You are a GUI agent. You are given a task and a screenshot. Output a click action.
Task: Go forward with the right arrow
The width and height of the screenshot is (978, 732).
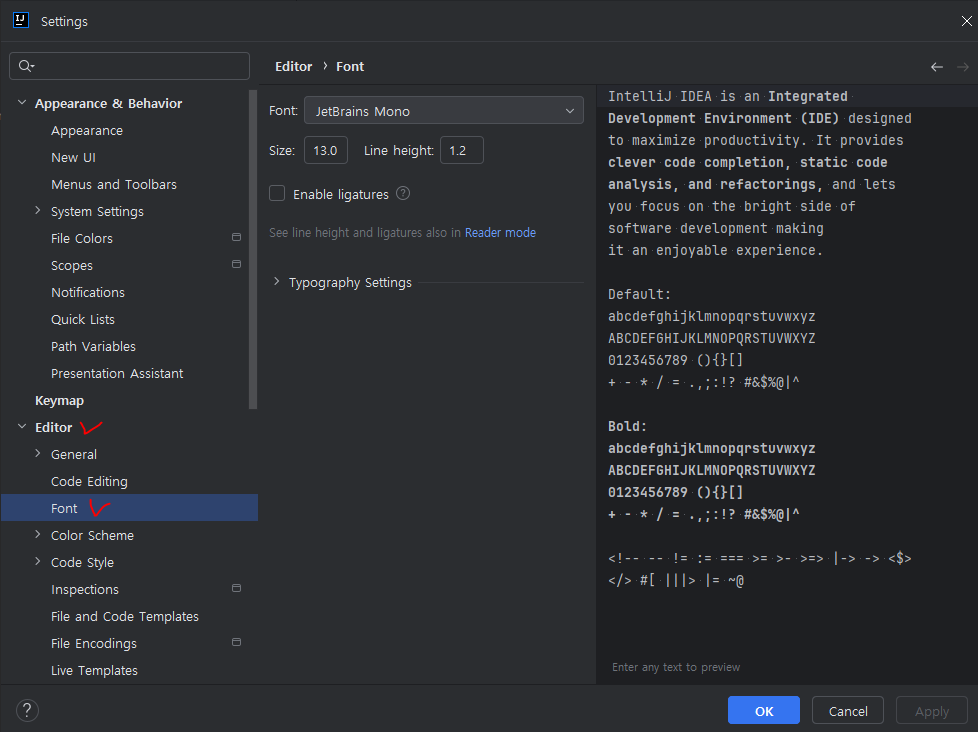click(963, 67)
